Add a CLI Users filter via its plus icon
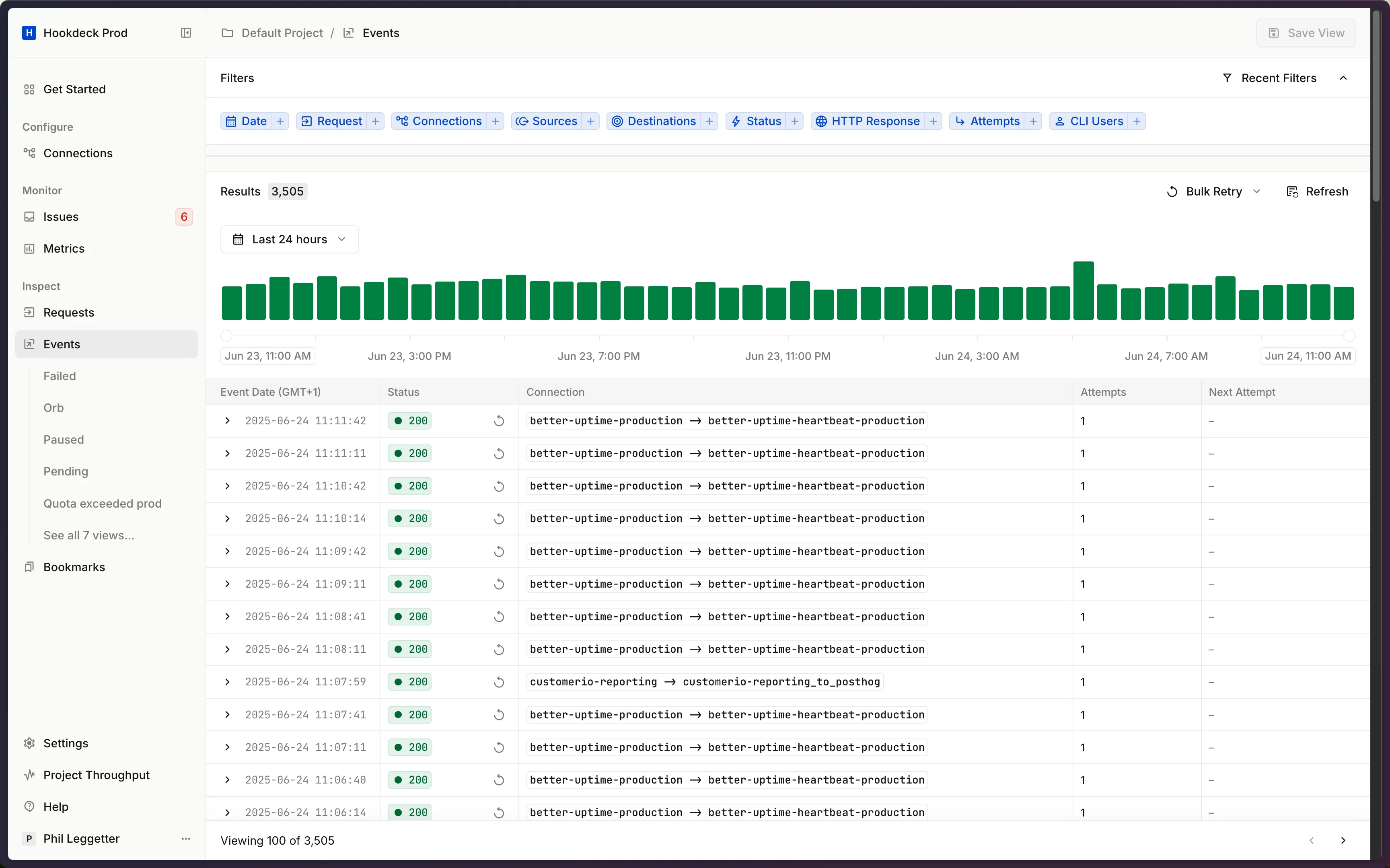 1137,121
